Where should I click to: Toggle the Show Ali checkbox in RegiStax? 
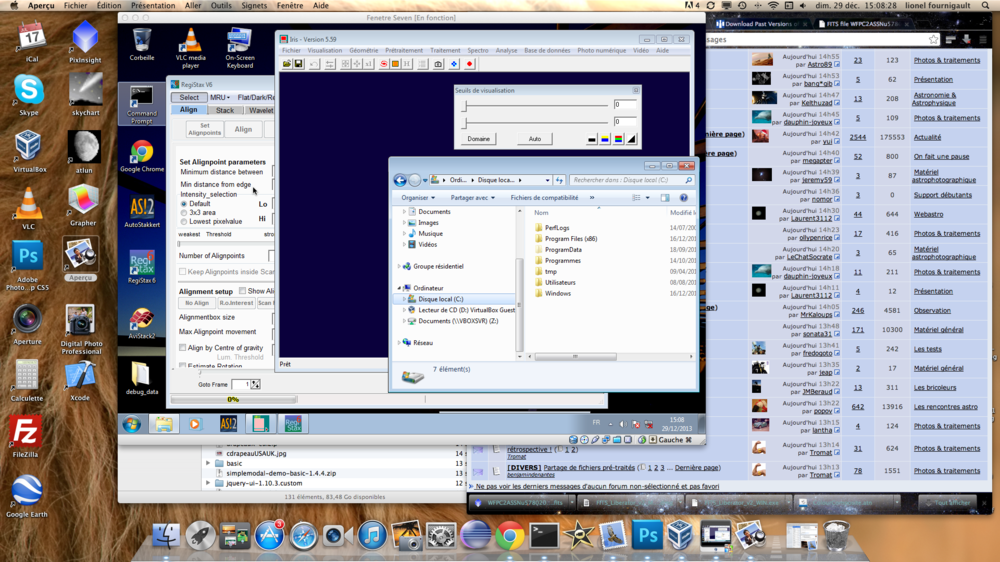(x=242, y=291)
